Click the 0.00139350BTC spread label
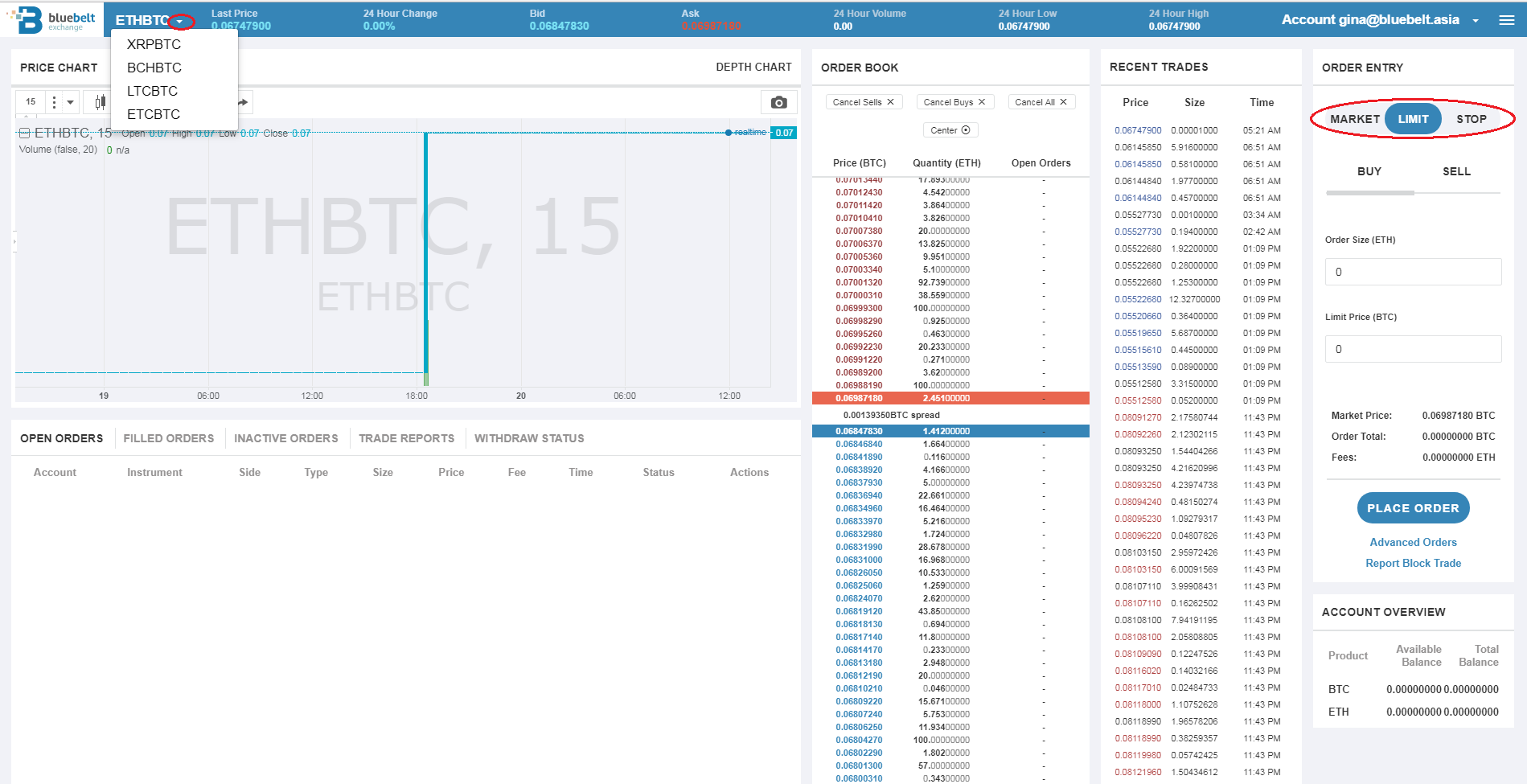 coord(891,415)
